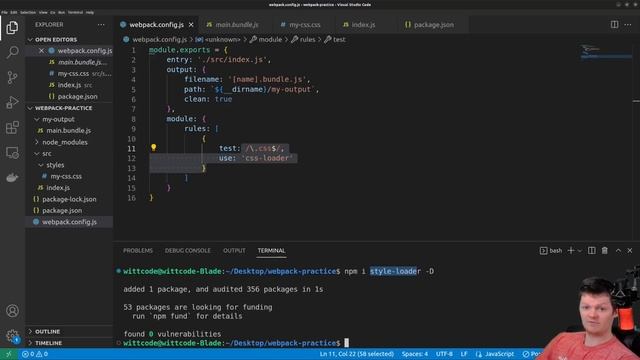Add a new terminal with plus icon
Viewport: 640px width, 360px height.
tap(571, 250)
